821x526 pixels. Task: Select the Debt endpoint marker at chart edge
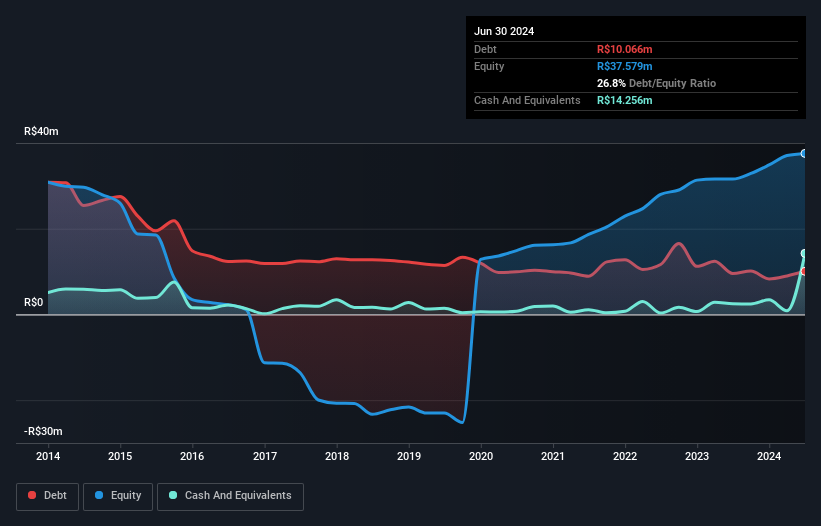click(x=804, y=271)
